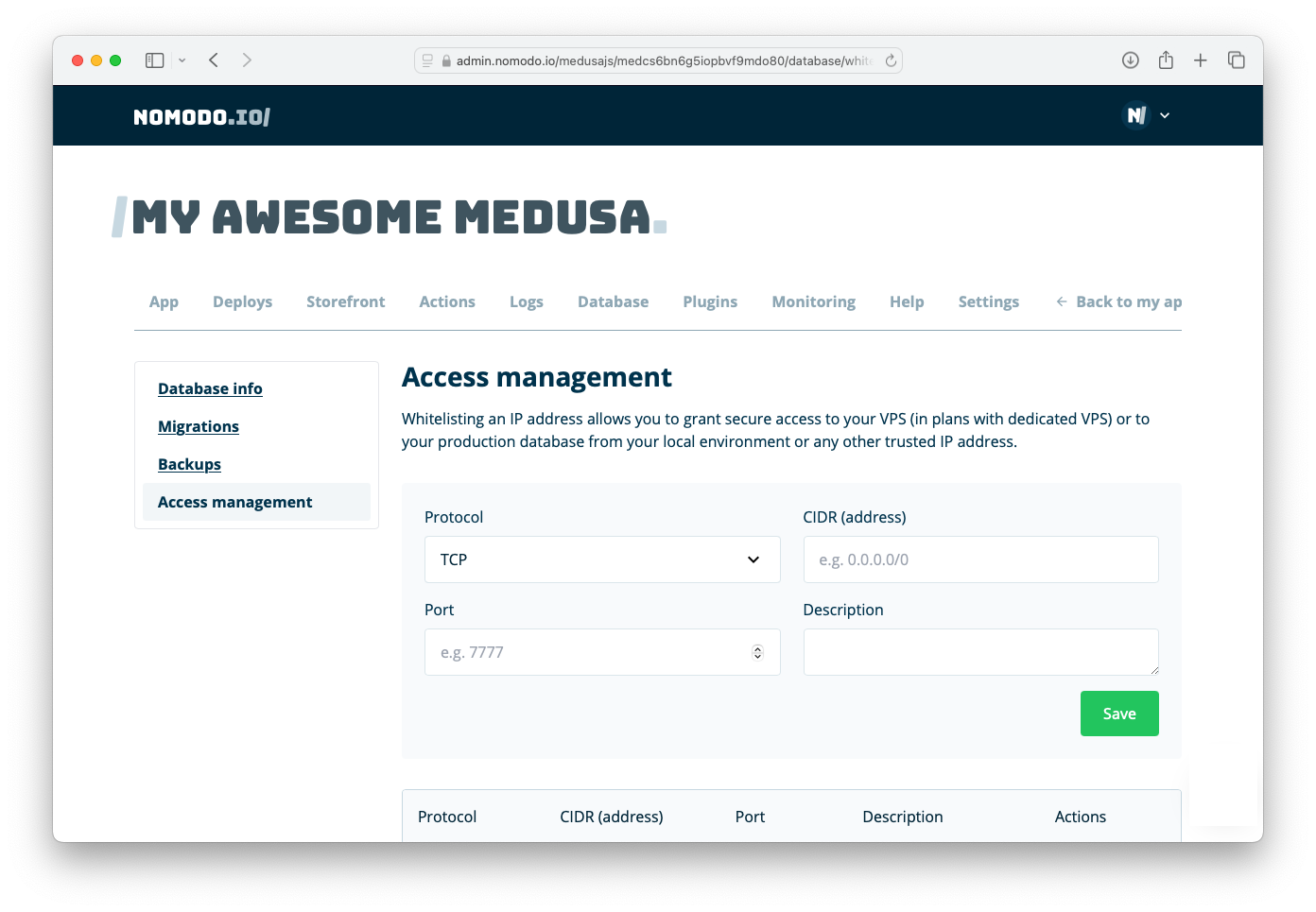Click the Port number input field
The image size is (1316, 912).
click(602, 652)
